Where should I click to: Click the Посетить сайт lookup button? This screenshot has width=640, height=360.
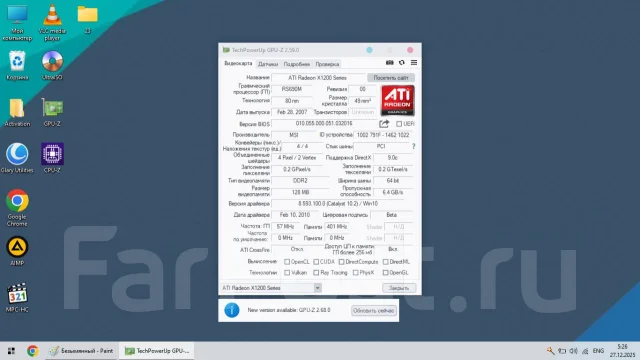pyautogui.click(x=391, y=78)
